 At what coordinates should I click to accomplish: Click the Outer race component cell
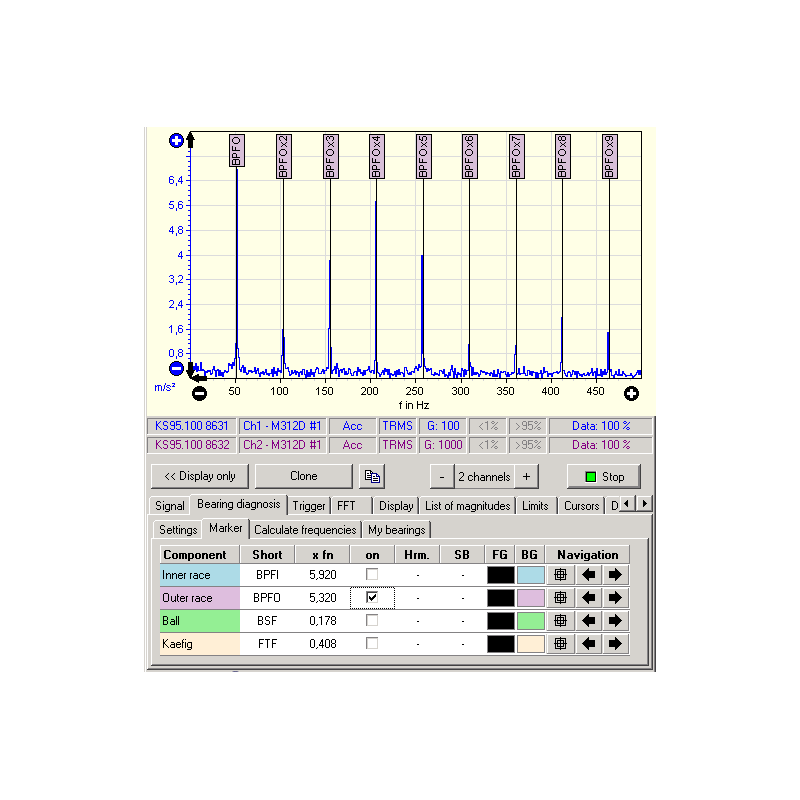(199, 598)
